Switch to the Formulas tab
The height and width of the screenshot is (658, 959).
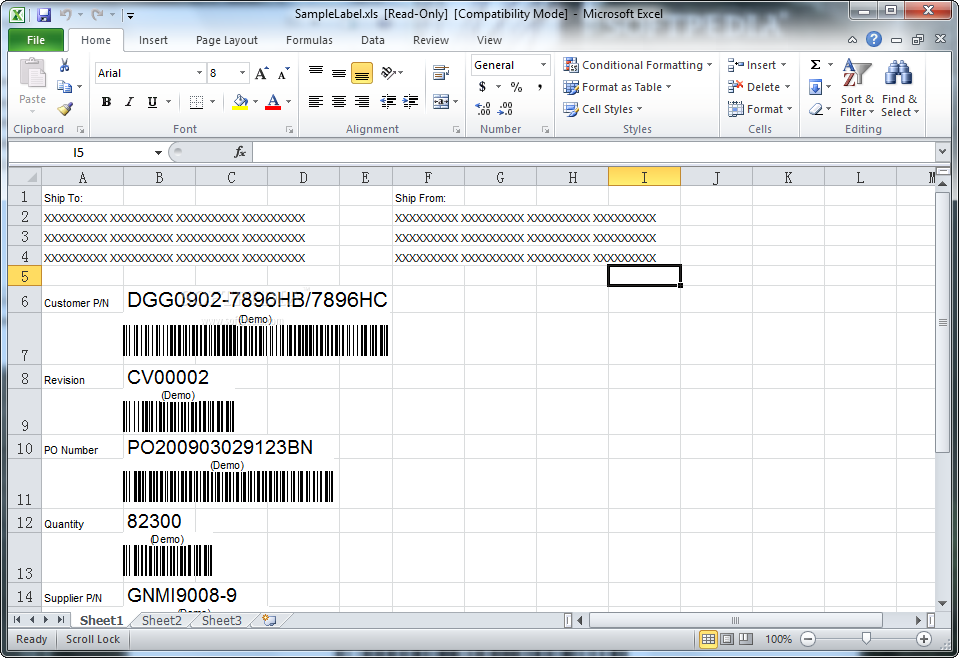[x=309, y=40]
